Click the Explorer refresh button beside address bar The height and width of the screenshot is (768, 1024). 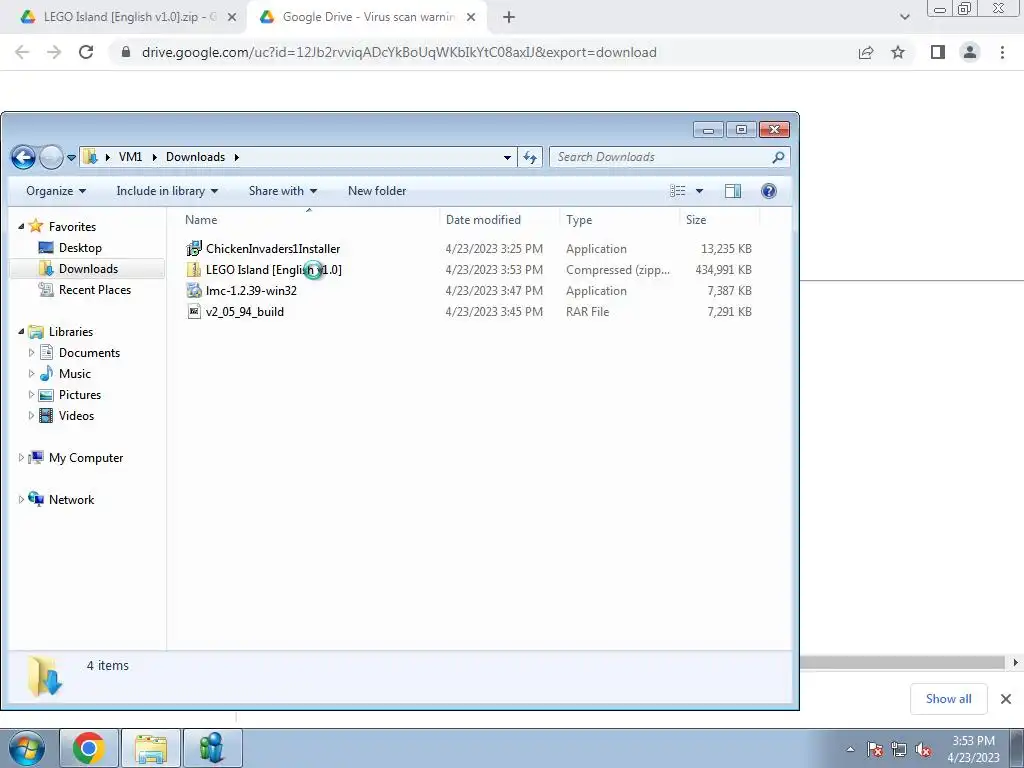click(530, 157)
